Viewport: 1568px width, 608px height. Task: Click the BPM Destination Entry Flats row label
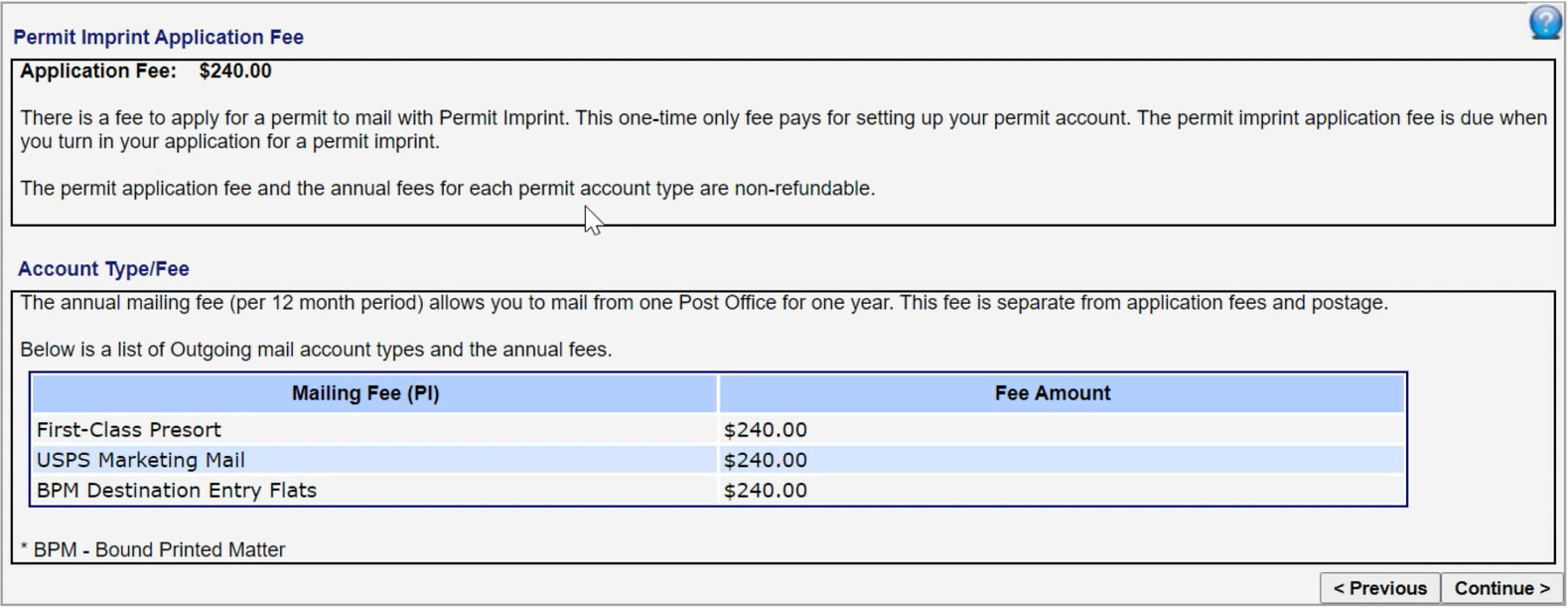(177, 490)
